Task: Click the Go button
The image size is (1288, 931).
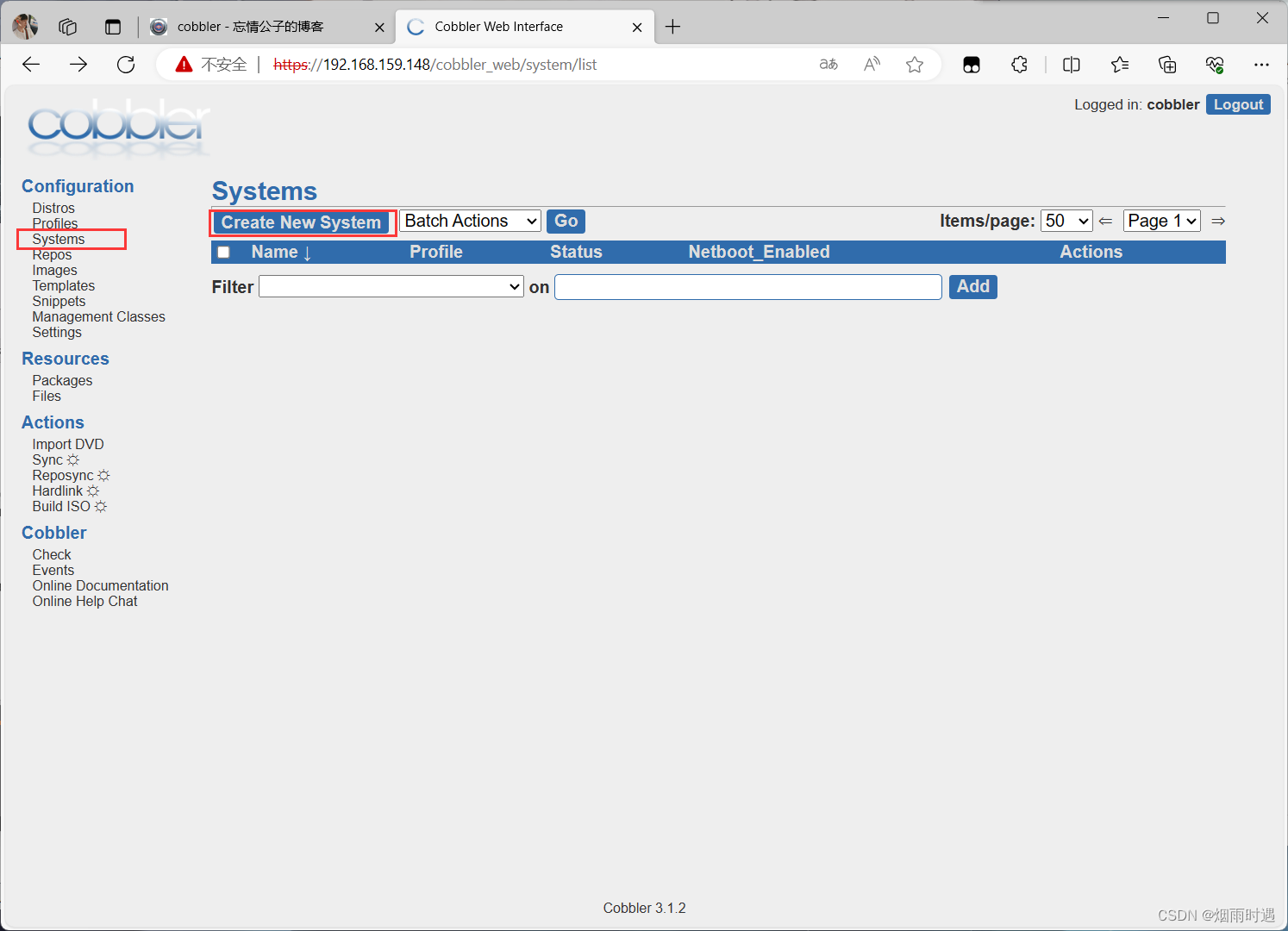Action: pyautogui.click(x=566, y=222)
